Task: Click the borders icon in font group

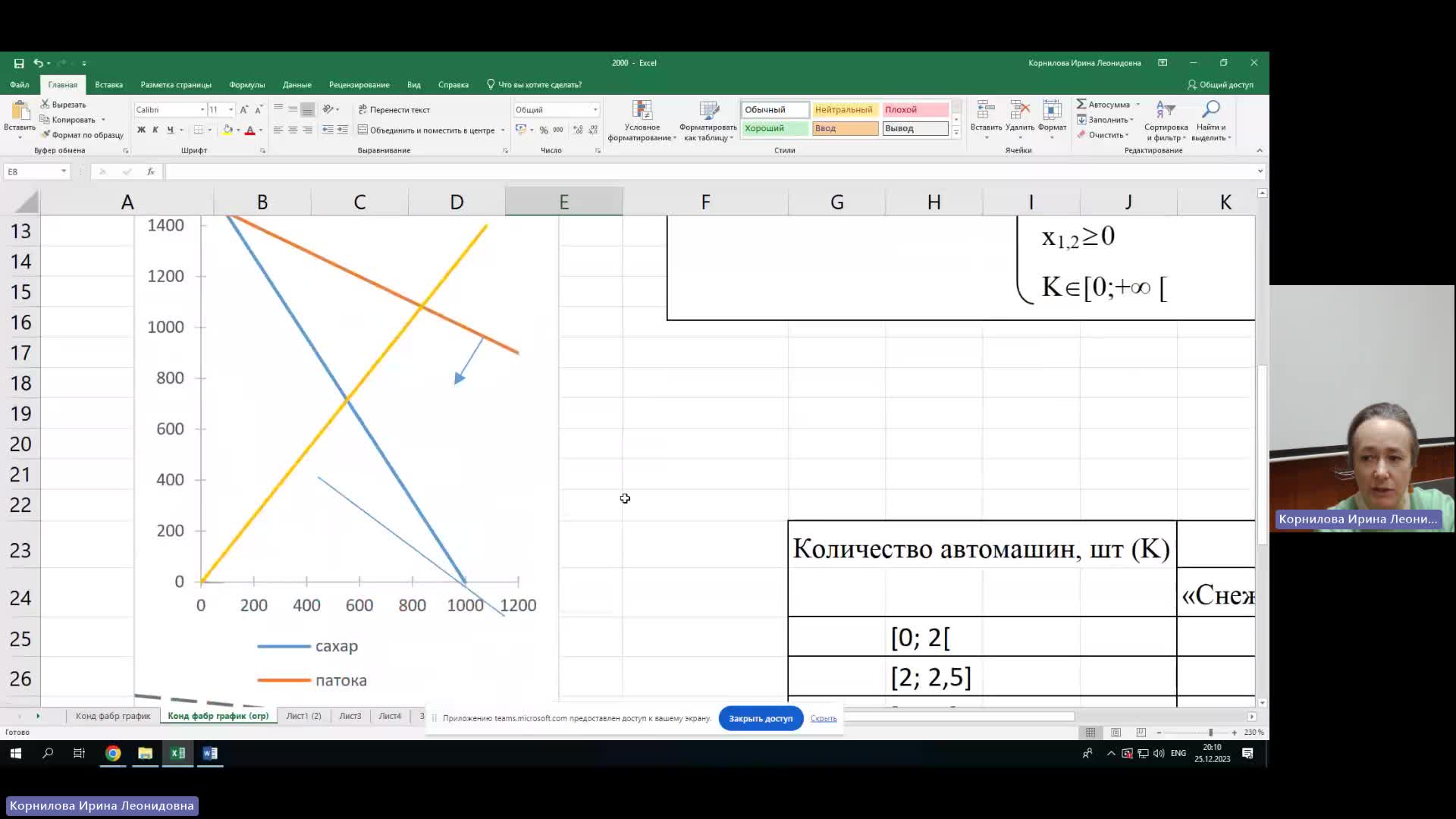Action: click(x=198, y=130)
